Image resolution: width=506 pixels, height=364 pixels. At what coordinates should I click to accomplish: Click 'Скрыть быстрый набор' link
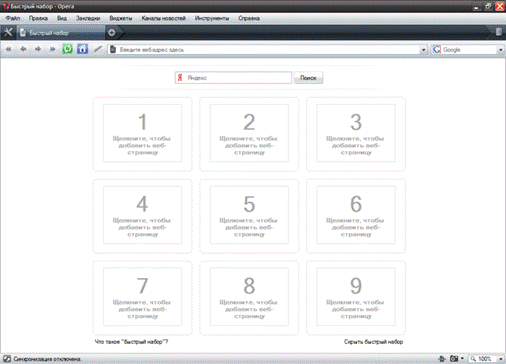pyautogui.click(x=373, y=342)
